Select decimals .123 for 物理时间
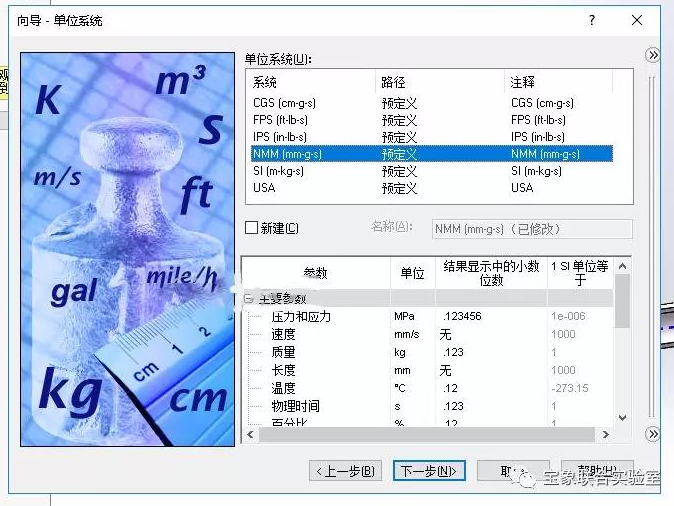Image resolution: width=674 pixels, height=506 pixels. pyautogui.click(x=491, y=406)
